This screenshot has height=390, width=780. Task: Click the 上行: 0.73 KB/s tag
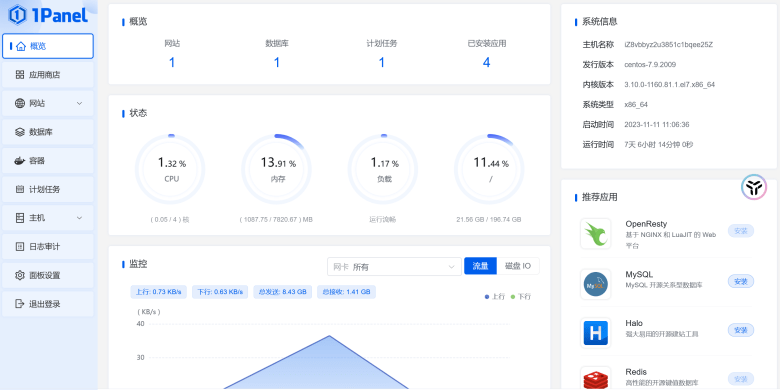tap(159, 292)
